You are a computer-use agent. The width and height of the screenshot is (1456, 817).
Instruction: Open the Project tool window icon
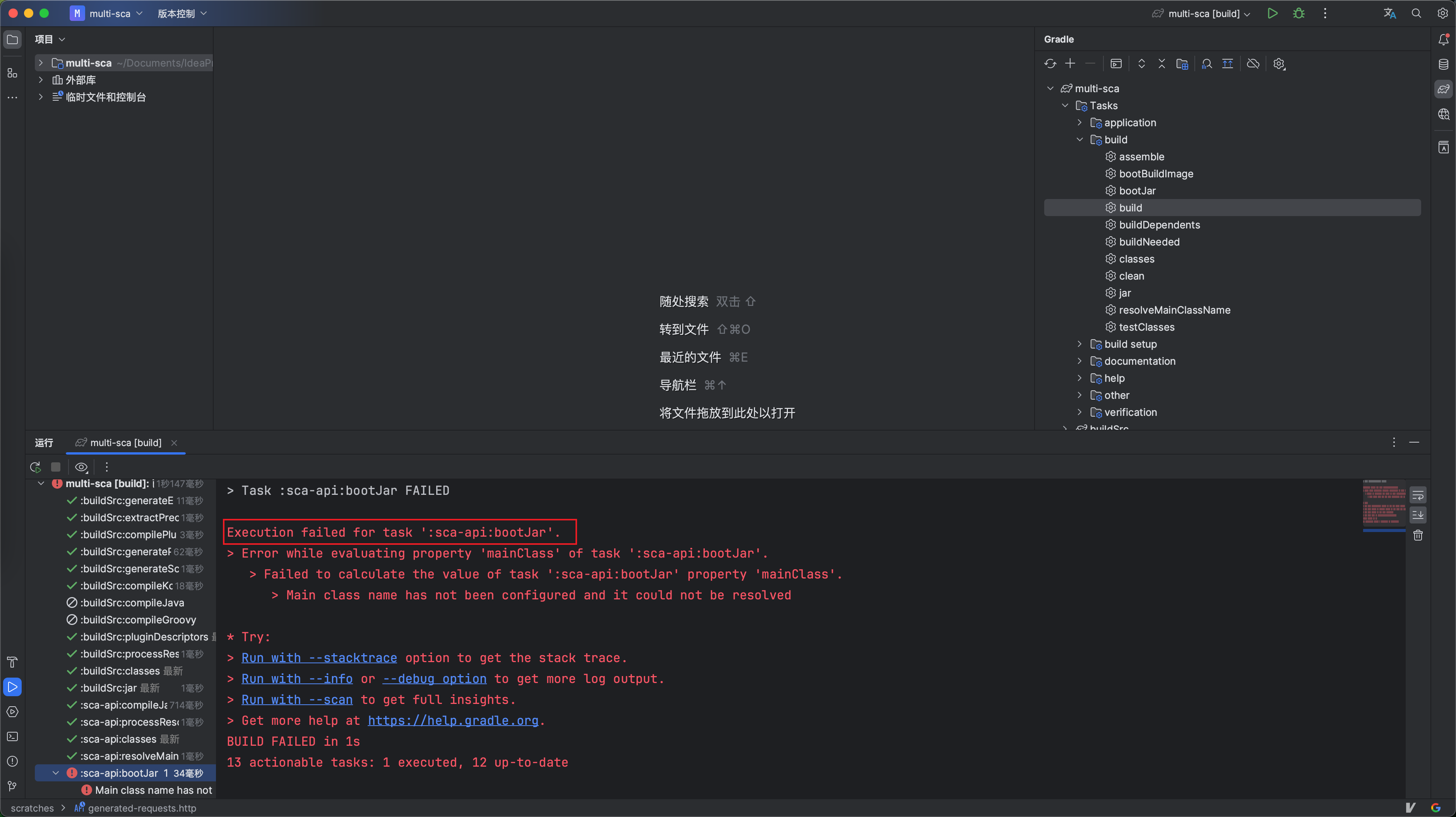point(12,39)
